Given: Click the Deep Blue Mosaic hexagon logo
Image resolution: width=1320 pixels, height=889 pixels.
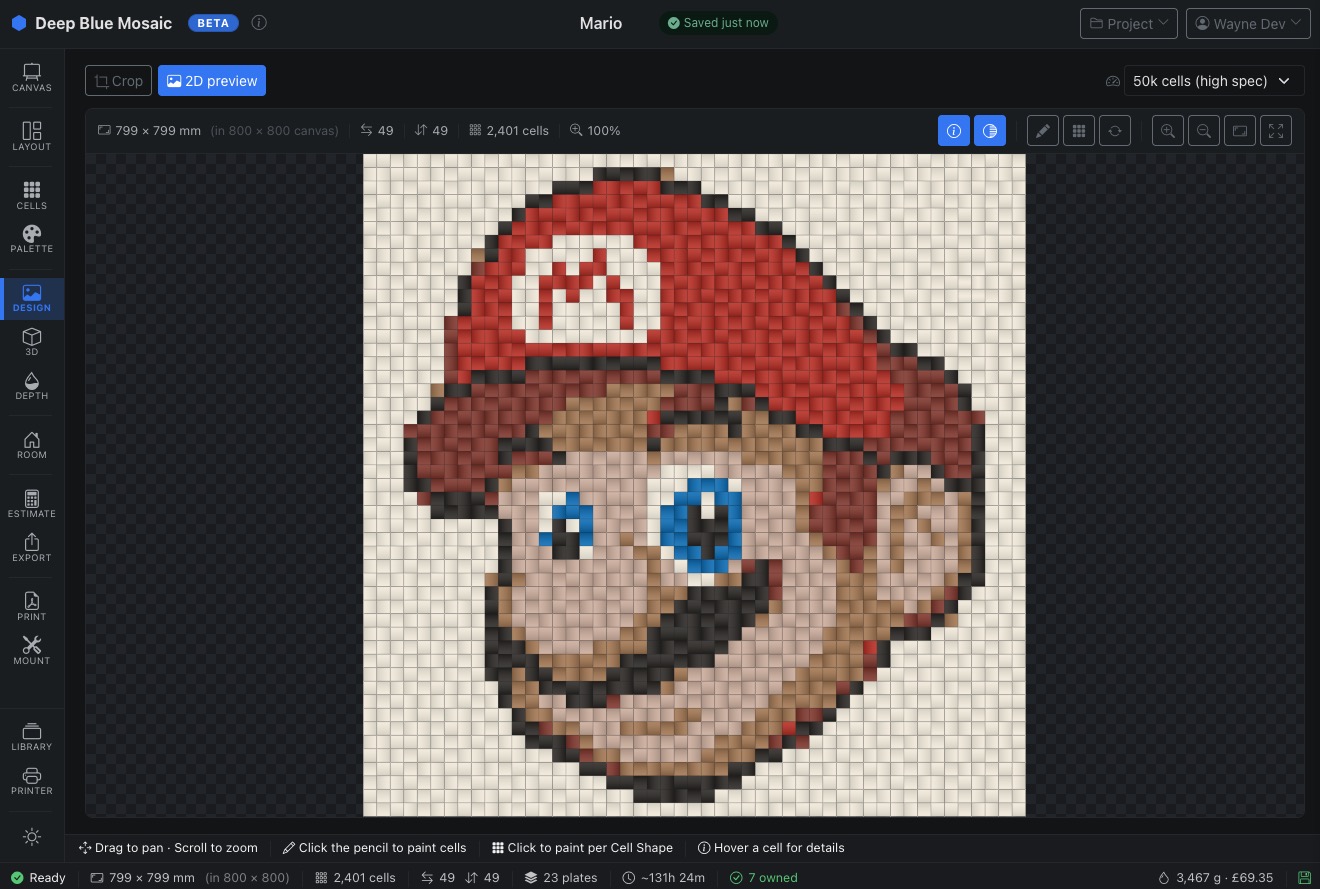Looking at the screenshot, I should coord(18,23).
